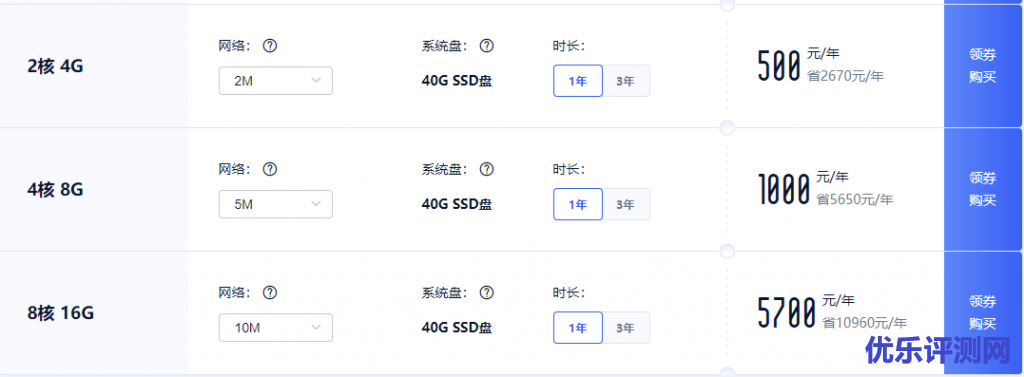
Task: Choose 3年 duration for 8核 16G plan
Action: [626, 328]
